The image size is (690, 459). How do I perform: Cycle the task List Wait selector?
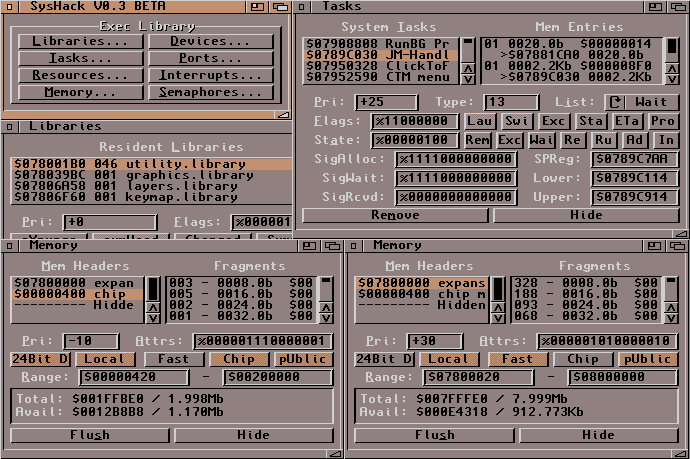(x=650, y=101)
